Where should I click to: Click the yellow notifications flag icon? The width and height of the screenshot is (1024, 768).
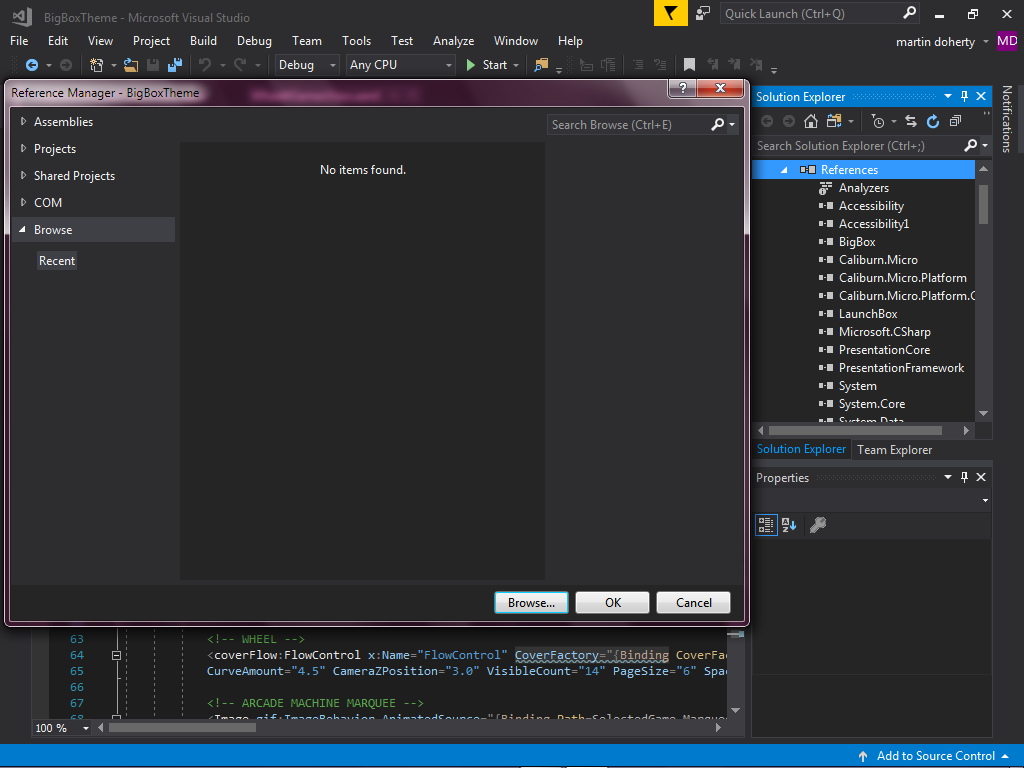coord(671,13)
